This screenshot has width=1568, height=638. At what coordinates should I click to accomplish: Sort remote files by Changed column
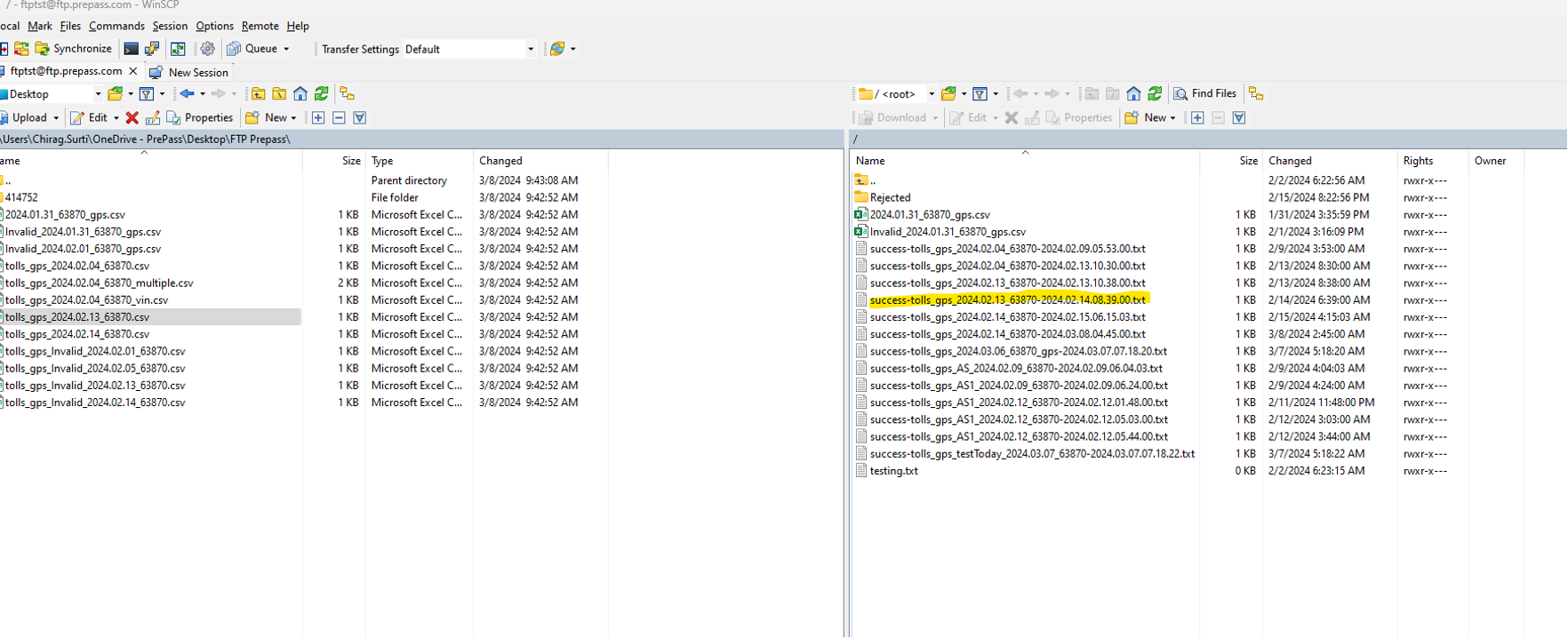[1290, 161]
